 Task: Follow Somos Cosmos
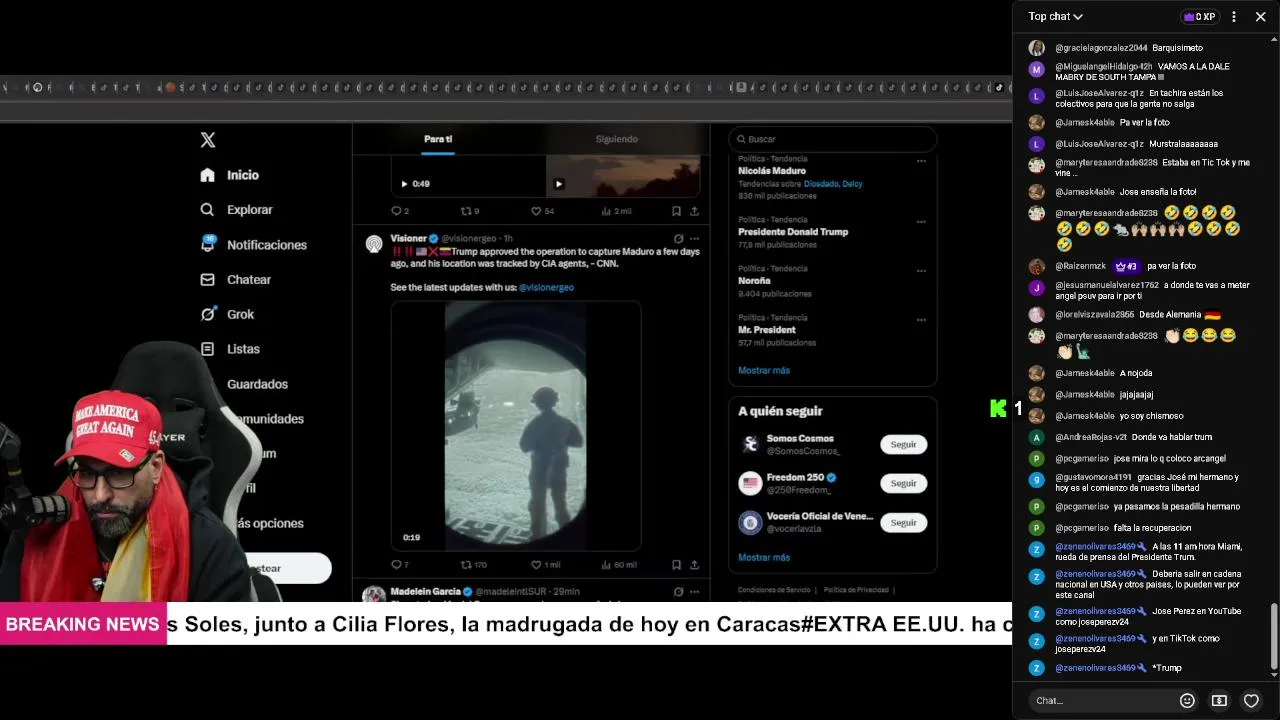pyautogui.click(x=904, y=444)
